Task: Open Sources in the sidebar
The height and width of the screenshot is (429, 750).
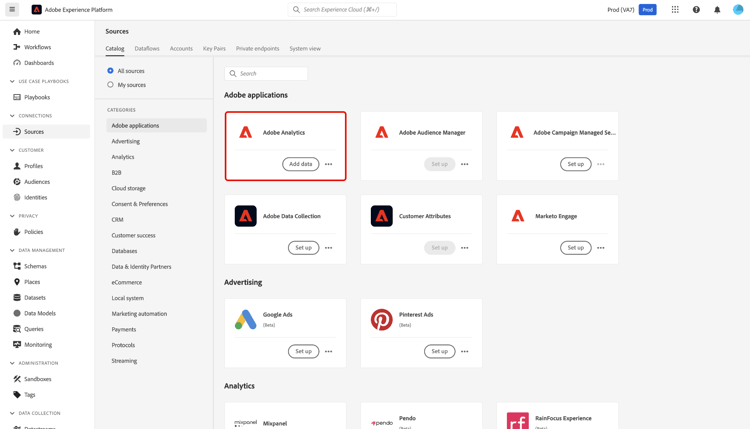Action: tap(46, 132)
